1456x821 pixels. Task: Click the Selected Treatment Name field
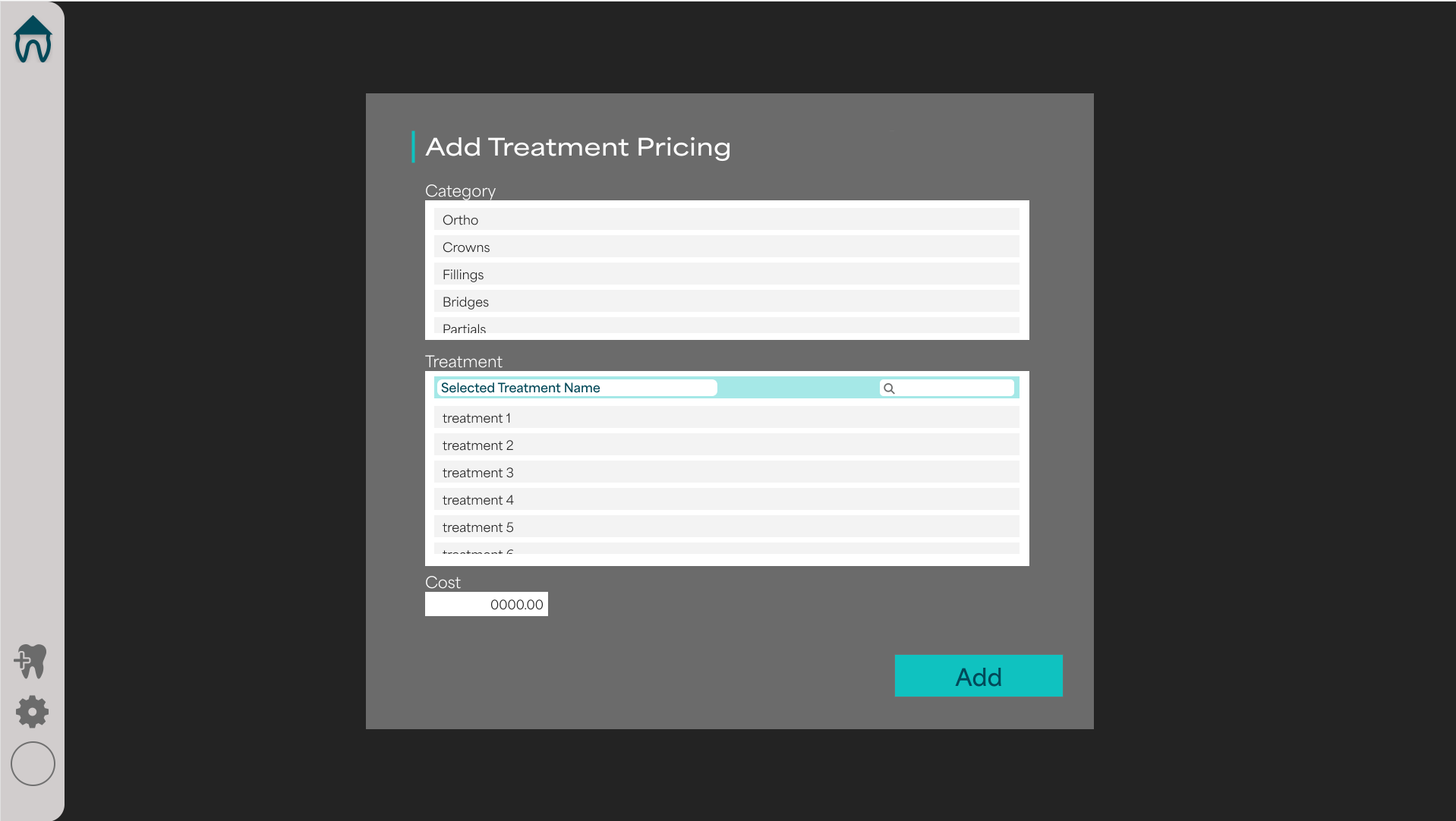point(577,388)
